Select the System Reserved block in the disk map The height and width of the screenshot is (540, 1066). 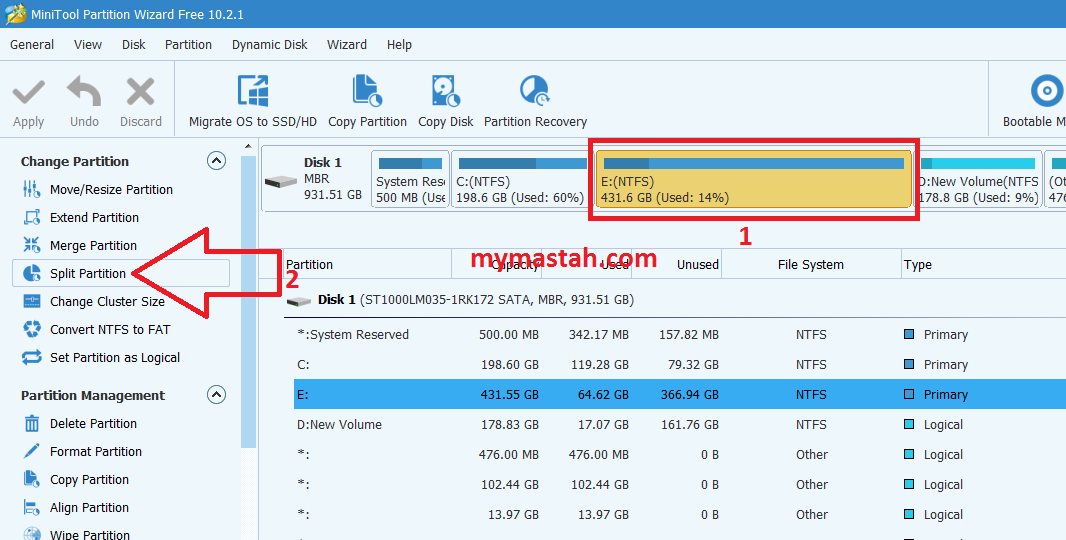(411, 179)
